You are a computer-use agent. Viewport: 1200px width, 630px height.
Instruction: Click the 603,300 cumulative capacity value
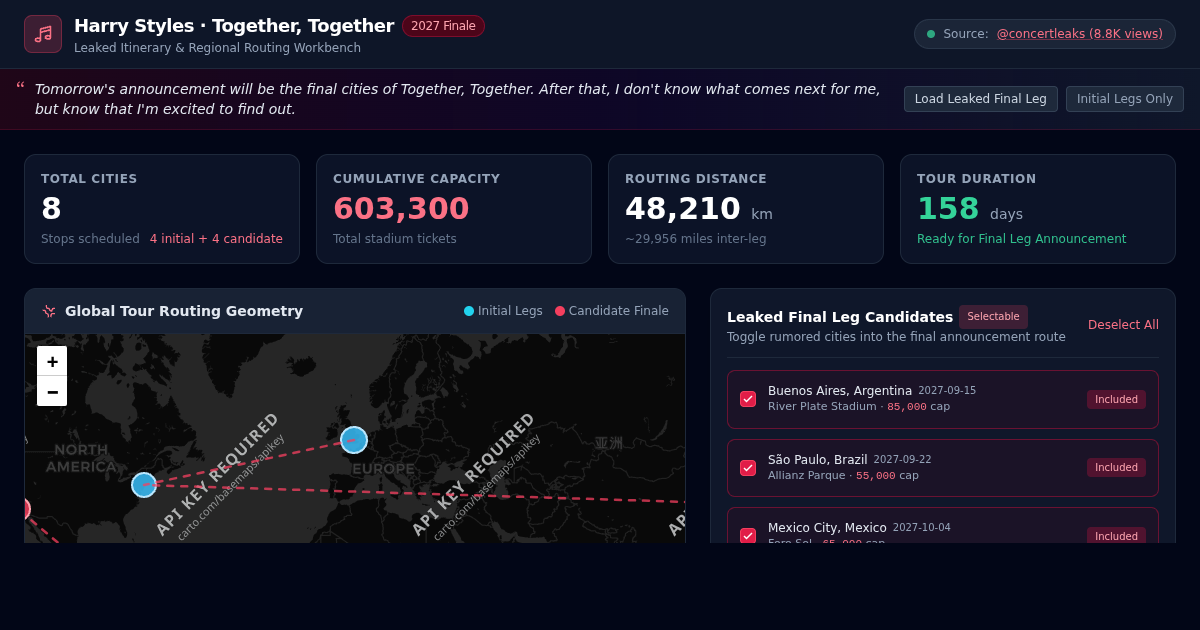pos(401,209)
